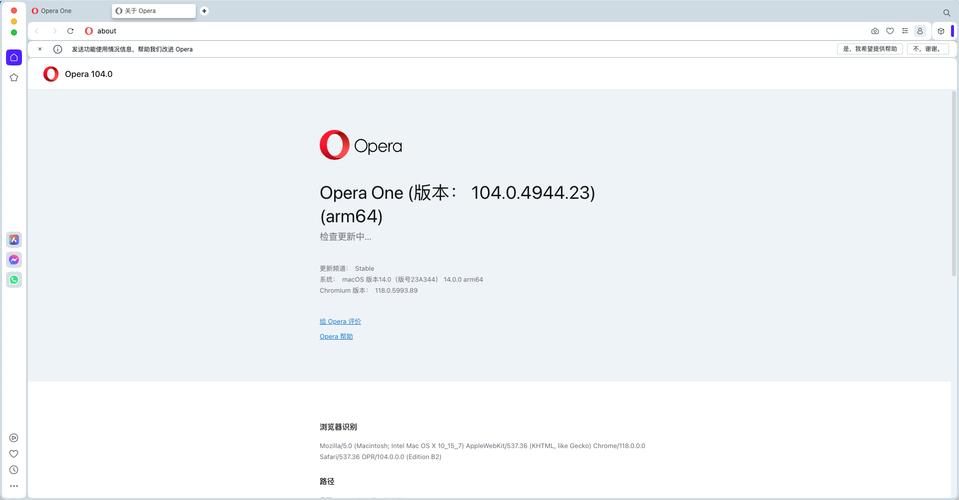Viewport: 959px width, 500px height.
Task: Click the 路径 heading
Action: [327, 482]
